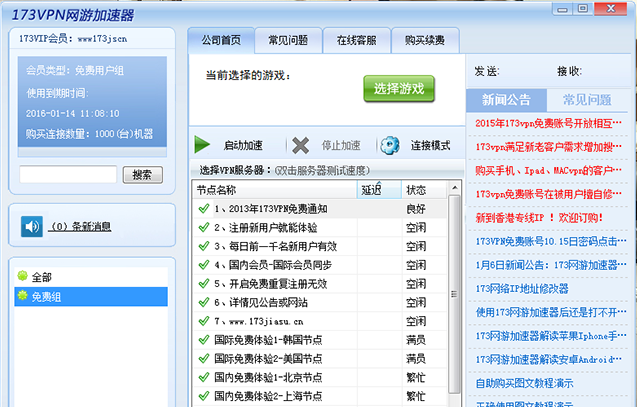
Task: Open the 常见问题 top tab
Action: click(x=288, y=40)
